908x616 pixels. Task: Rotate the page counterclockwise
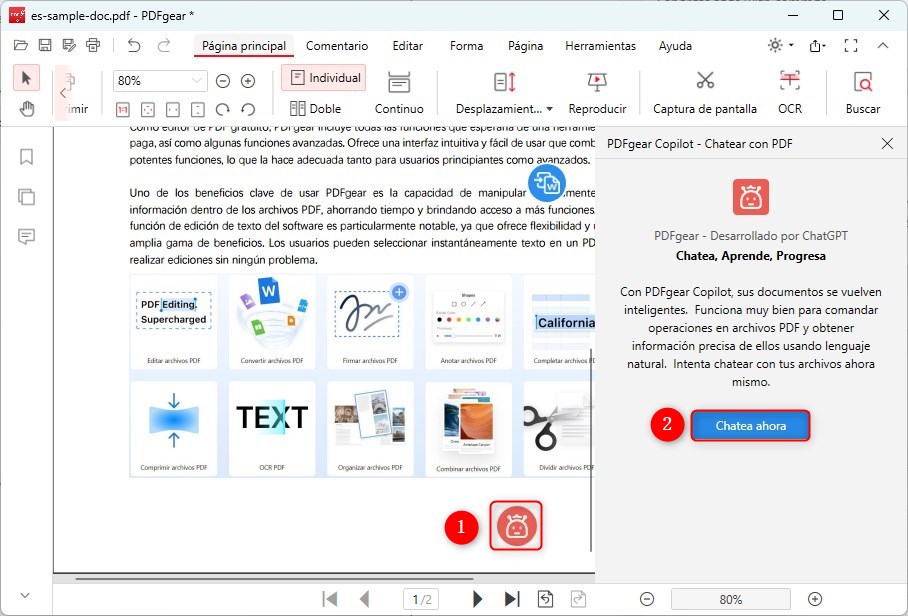248,109
